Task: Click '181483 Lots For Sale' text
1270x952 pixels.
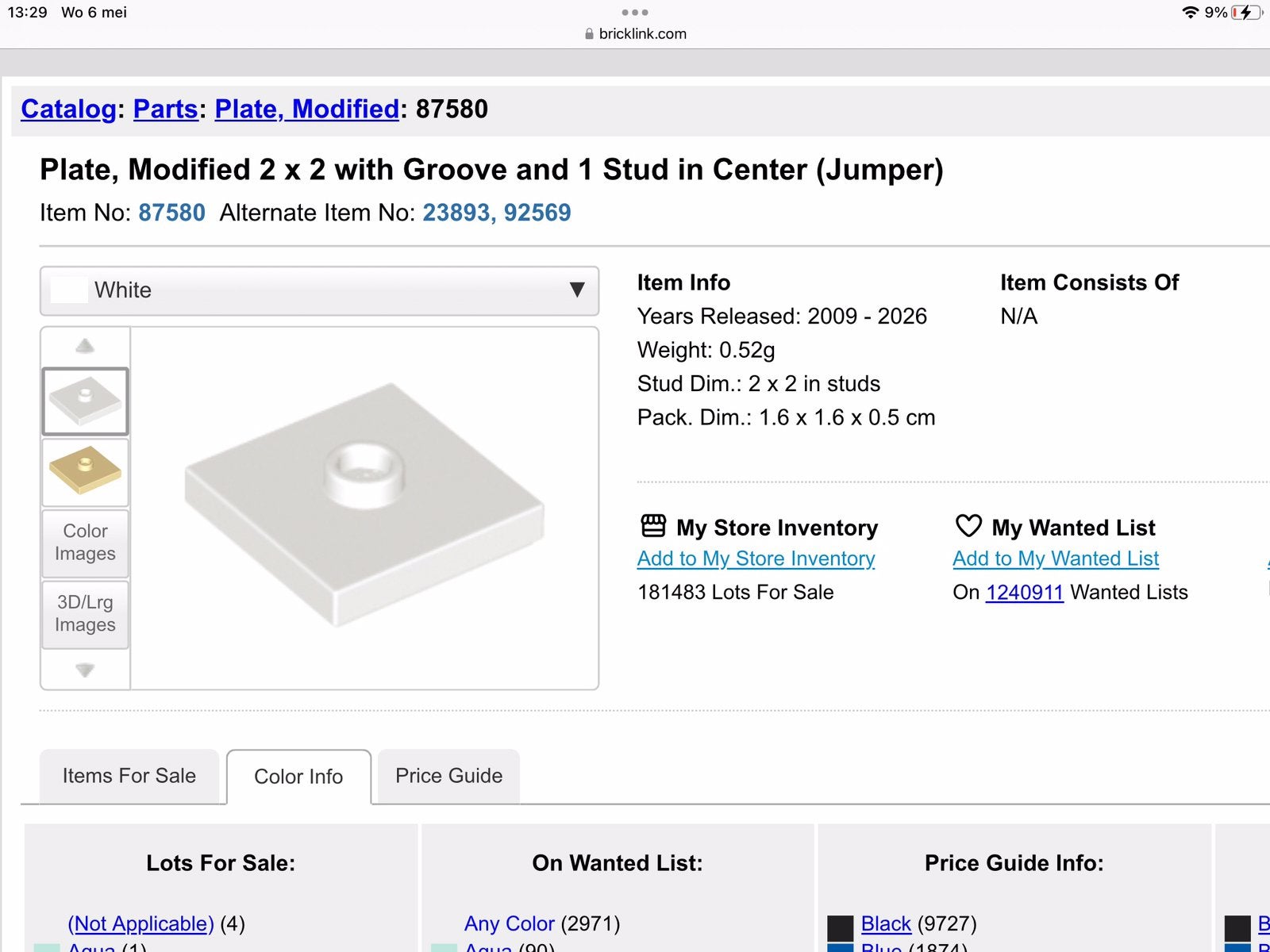Action: [736, 593]
